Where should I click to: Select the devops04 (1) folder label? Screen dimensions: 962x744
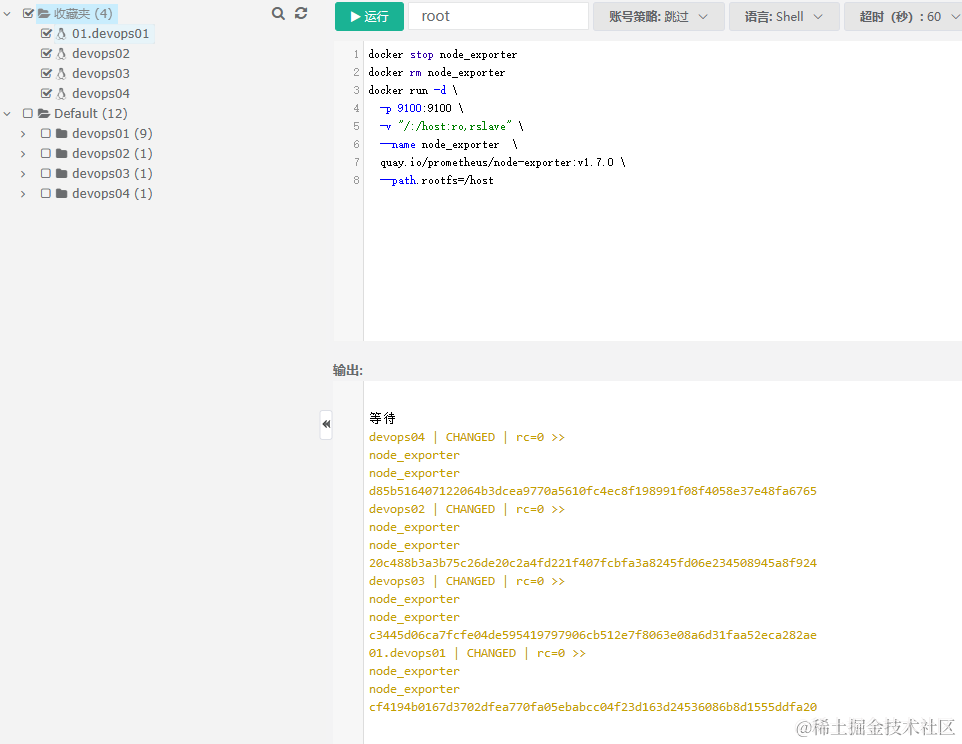112,193
